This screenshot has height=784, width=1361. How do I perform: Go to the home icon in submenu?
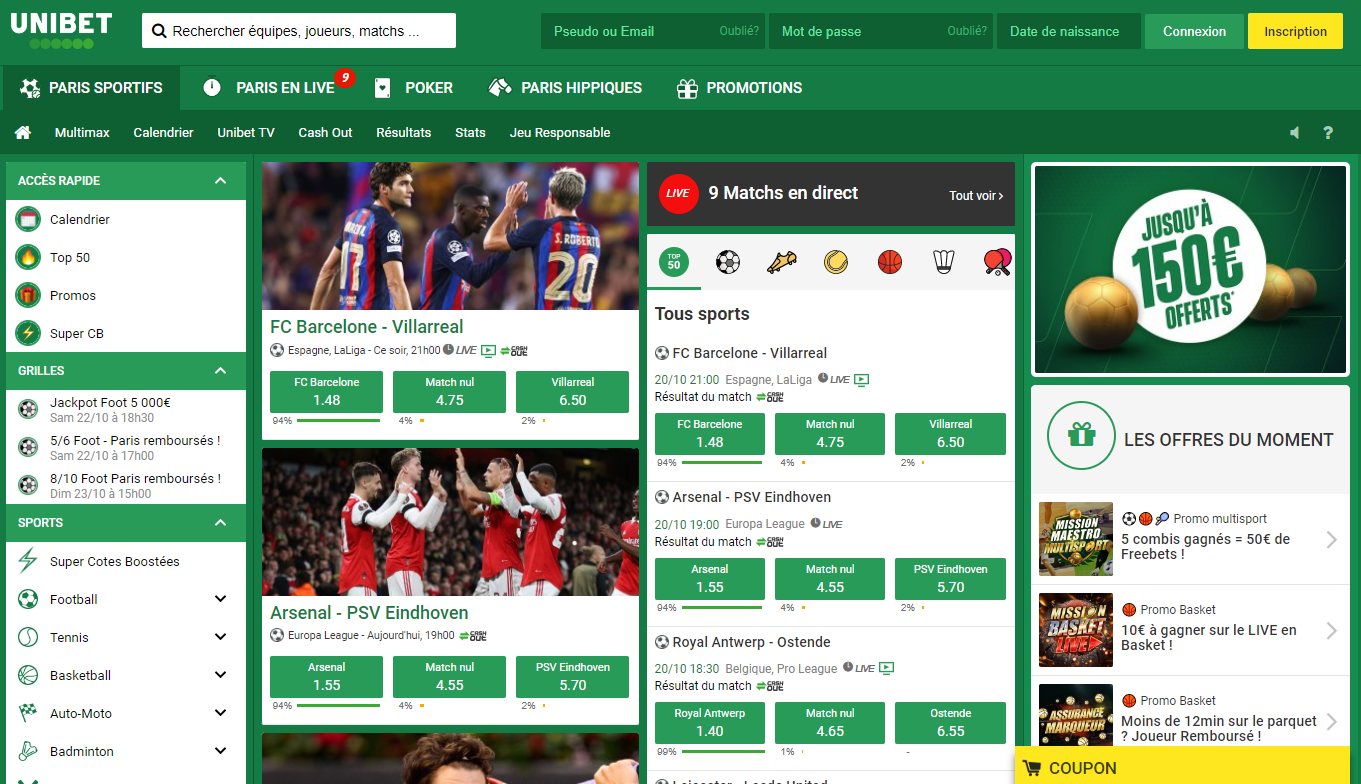(23, 132)
